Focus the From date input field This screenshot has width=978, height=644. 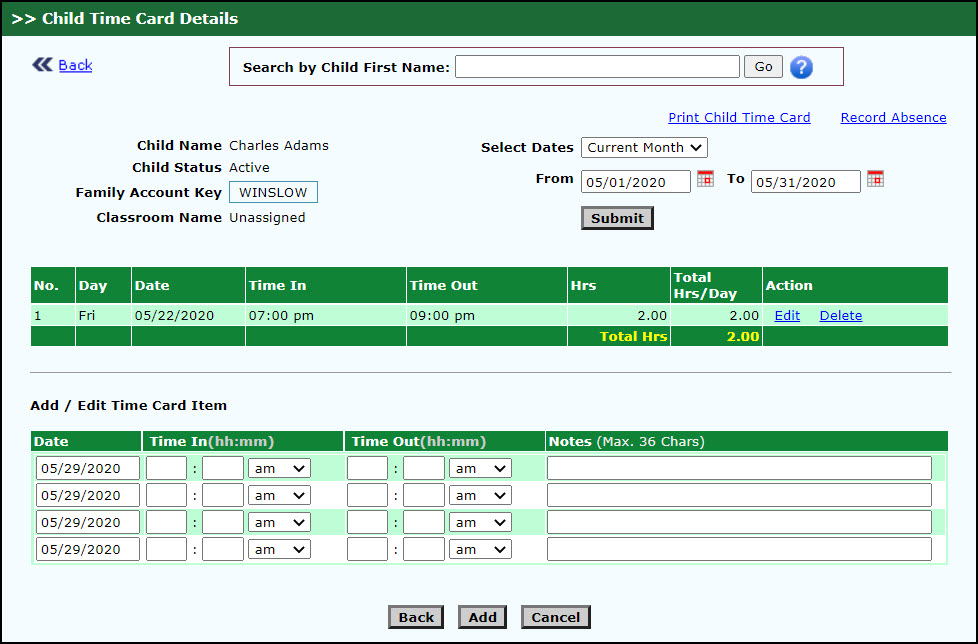635,182
